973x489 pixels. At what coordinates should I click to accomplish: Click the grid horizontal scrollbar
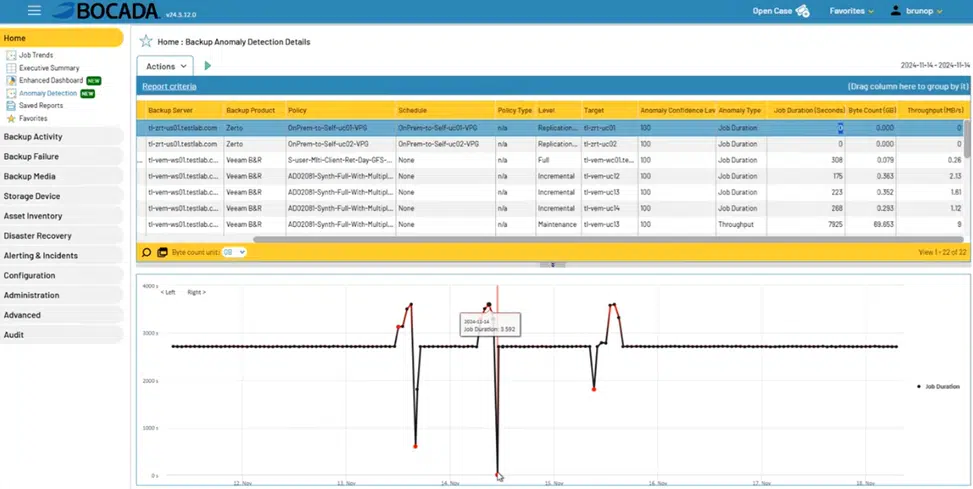coord(608,239)
